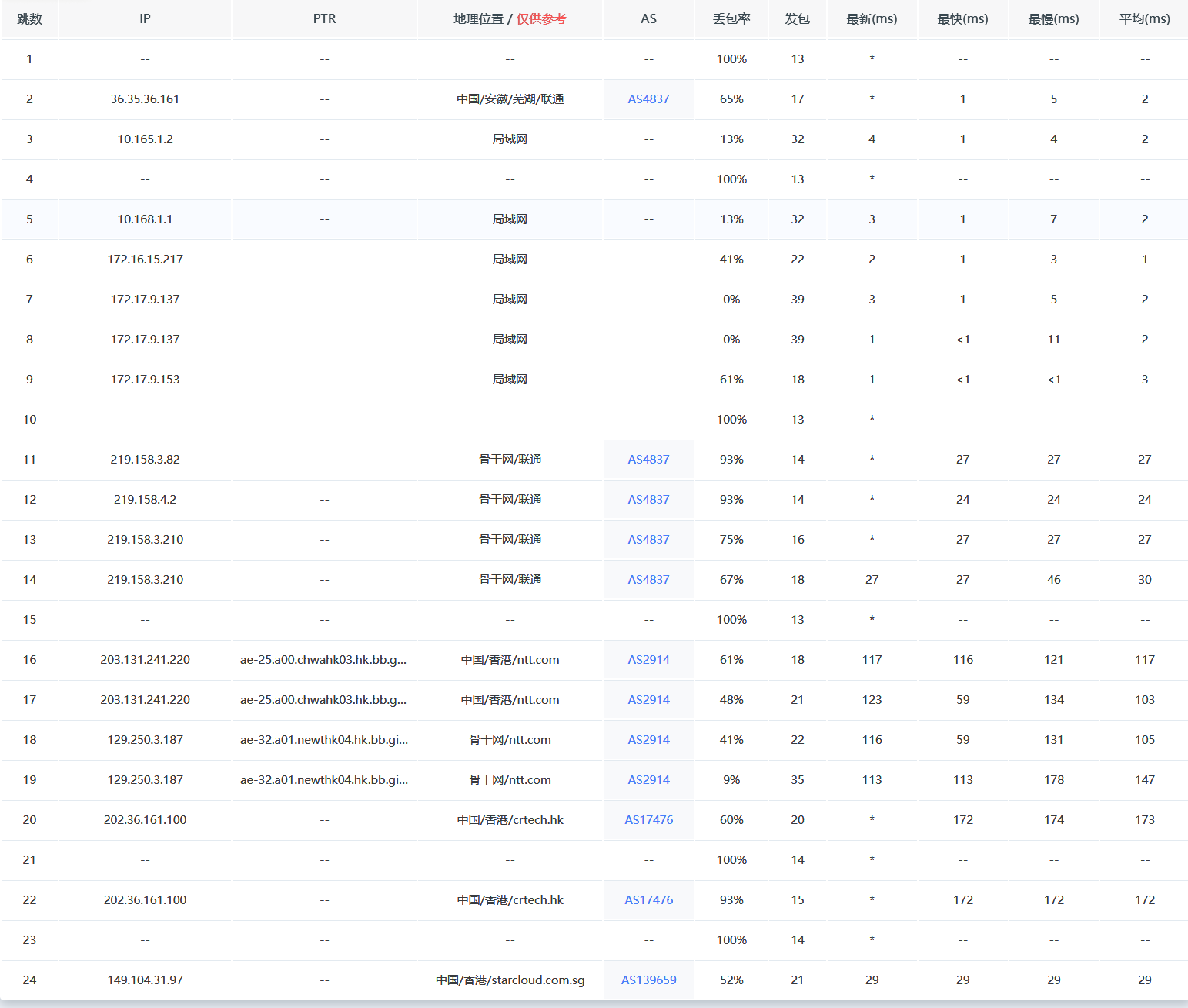Click the 跳数 column header
The width and height of the screenshot is (1188, 1008).
[x=29, y=19]
